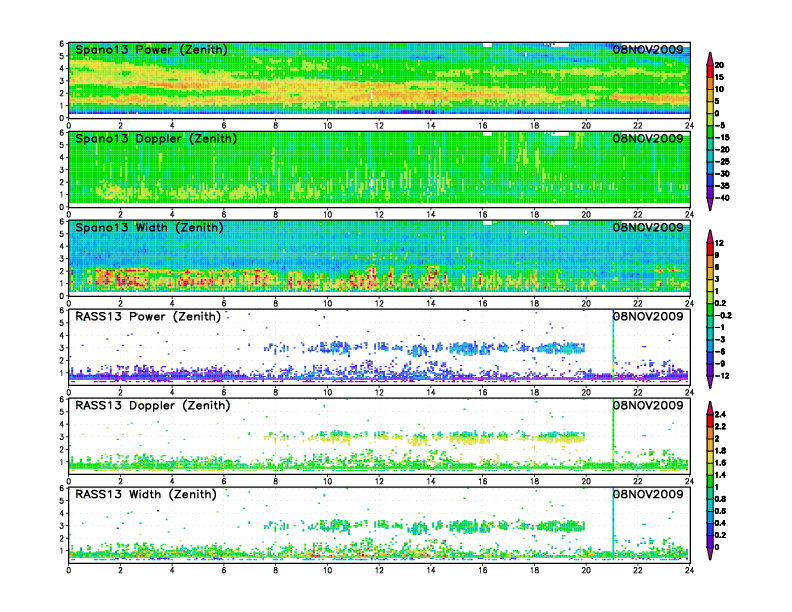Viewport: 792px width, 612px height.
Task: Click the '15' label on the top colorbar
Action: click(x=719, y=77)
